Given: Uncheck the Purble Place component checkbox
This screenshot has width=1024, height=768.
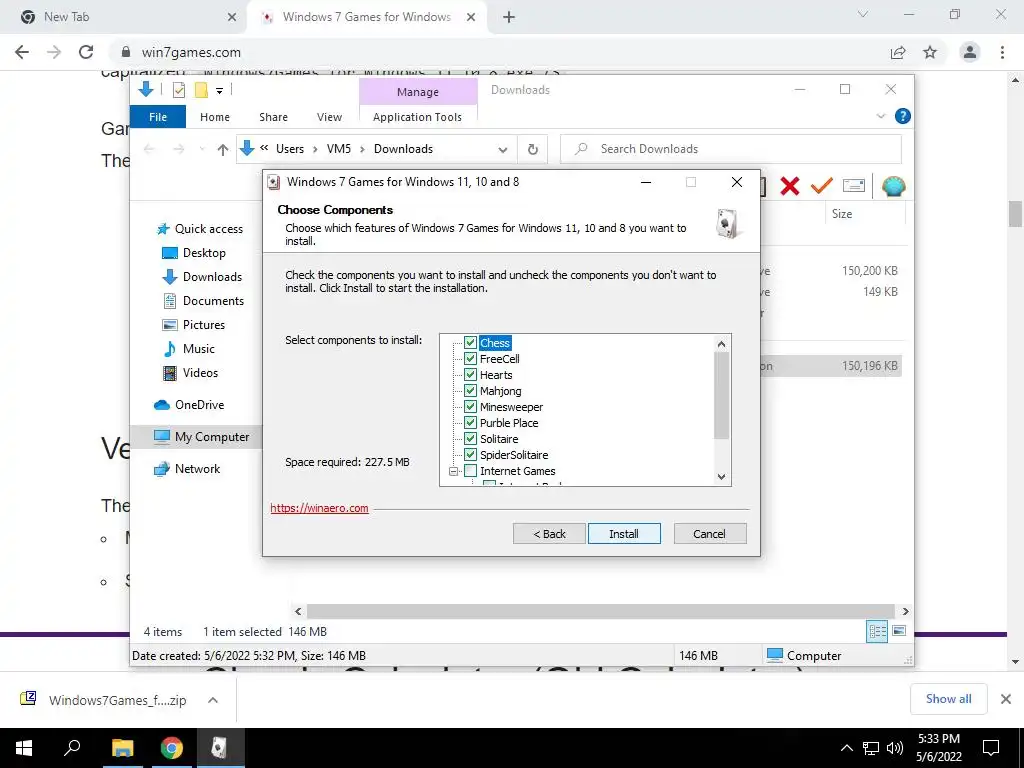Looking at the screenshot, I should tap(470, 423).
